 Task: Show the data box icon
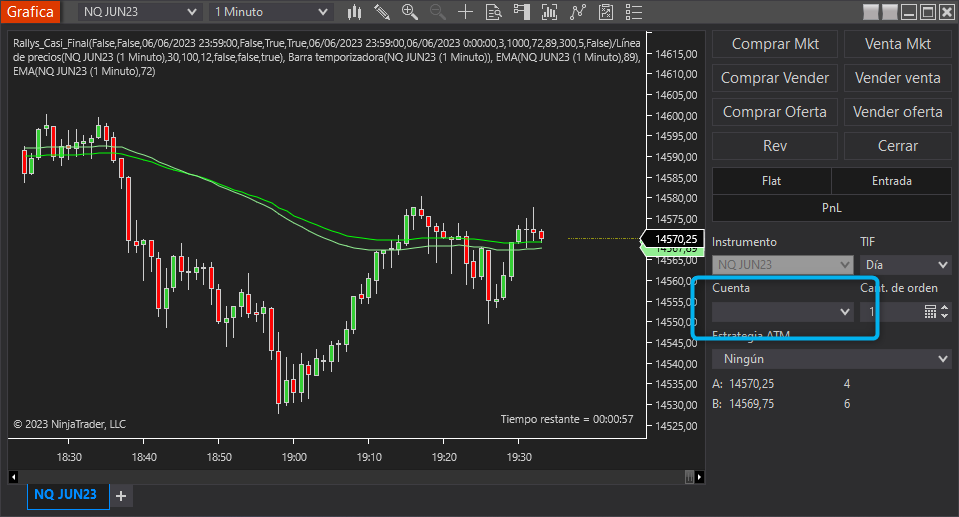493,12
